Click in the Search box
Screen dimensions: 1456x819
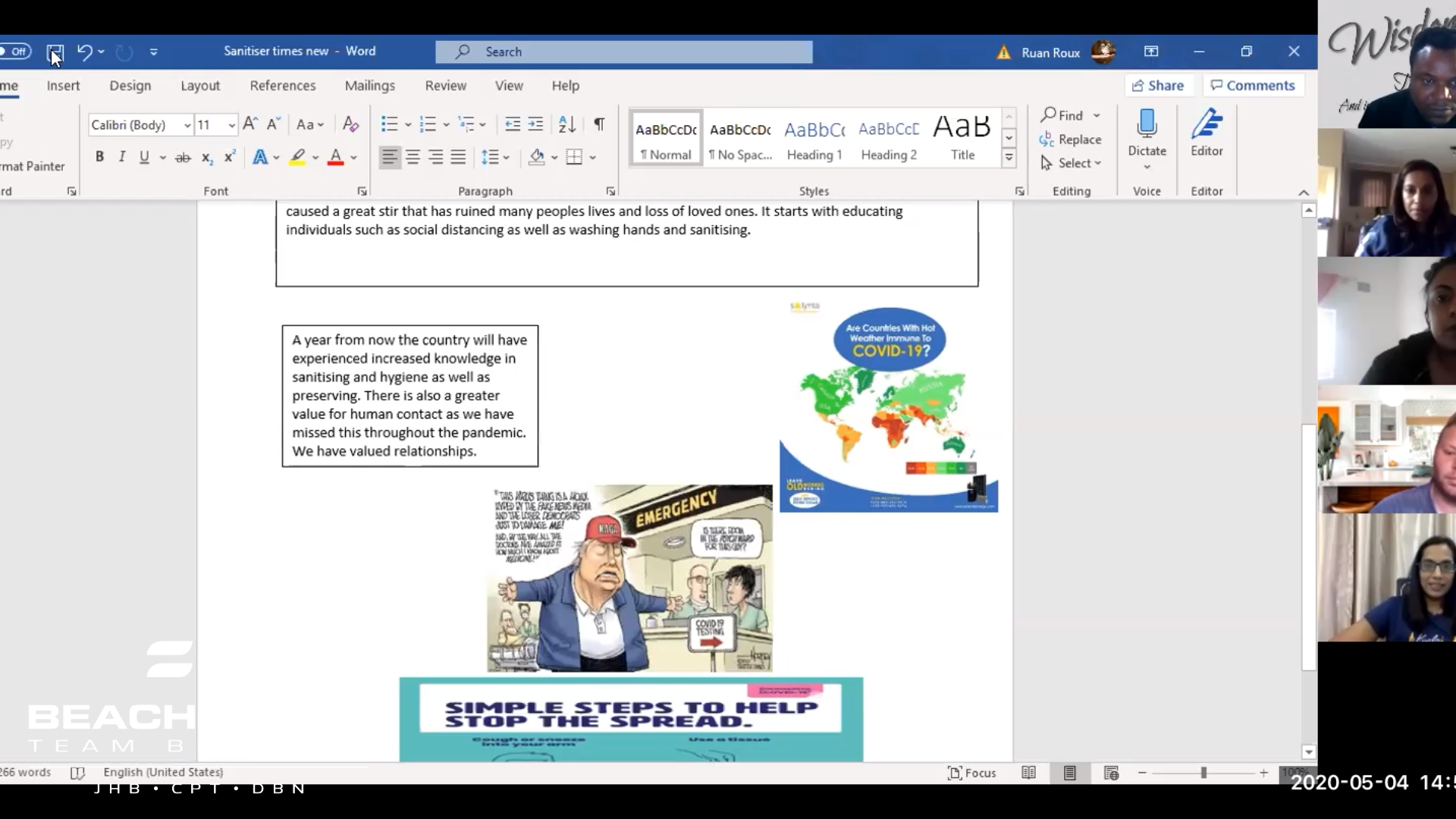pyautogui.click(x=623, y=52)
